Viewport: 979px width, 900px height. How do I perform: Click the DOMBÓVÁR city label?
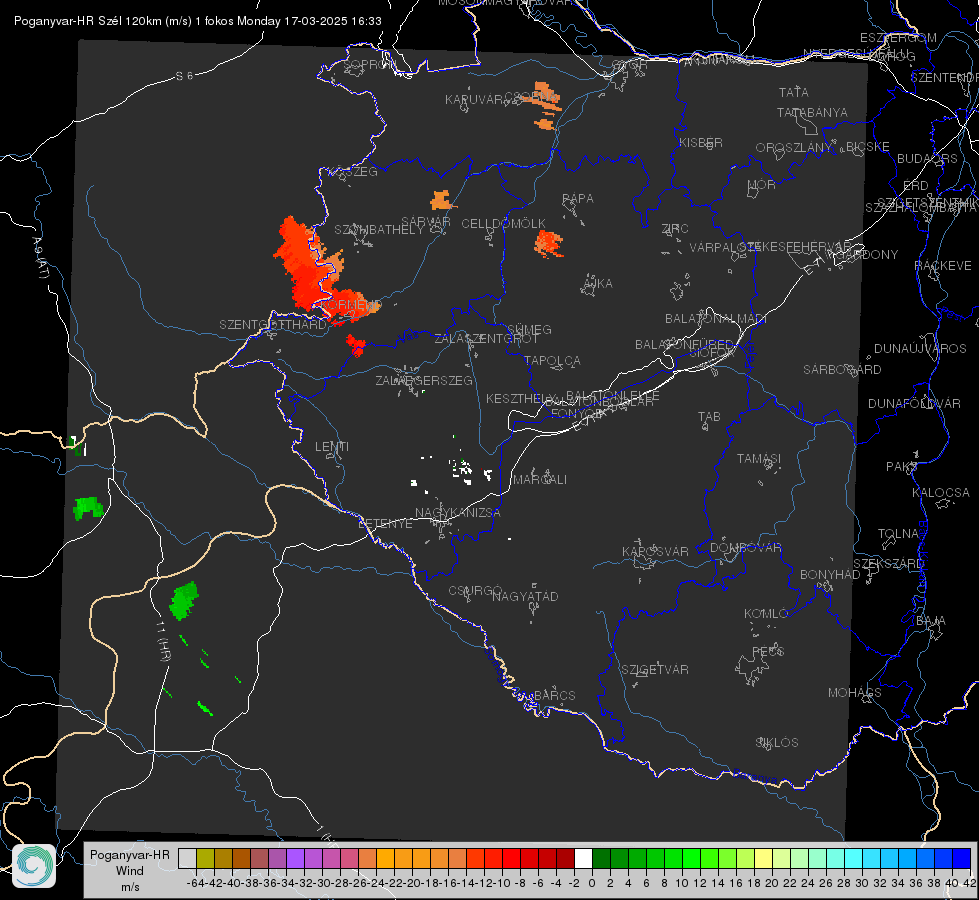click(x=745, y=548)
